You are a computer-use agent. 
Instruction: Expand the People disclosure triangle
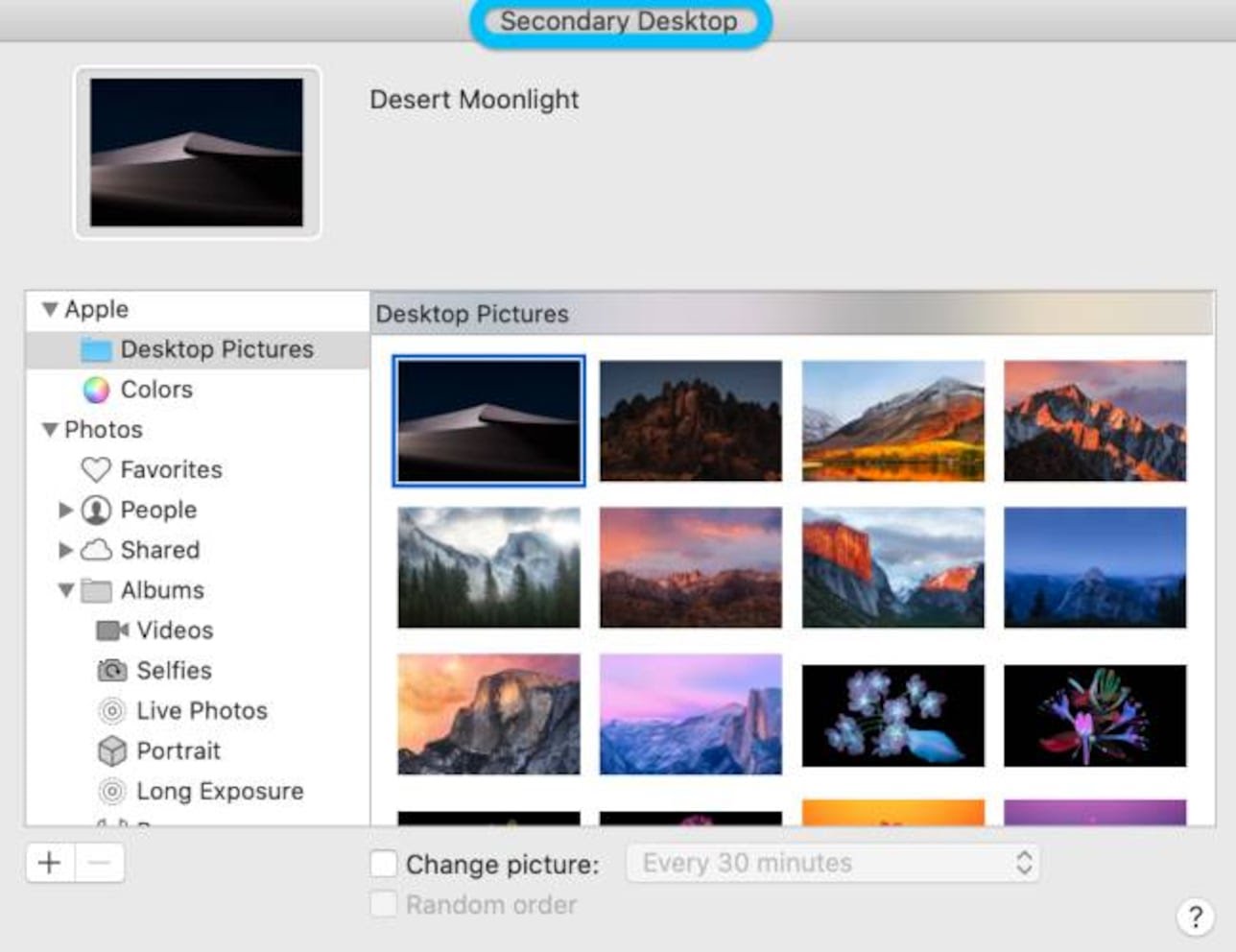[x=65, y=510]
